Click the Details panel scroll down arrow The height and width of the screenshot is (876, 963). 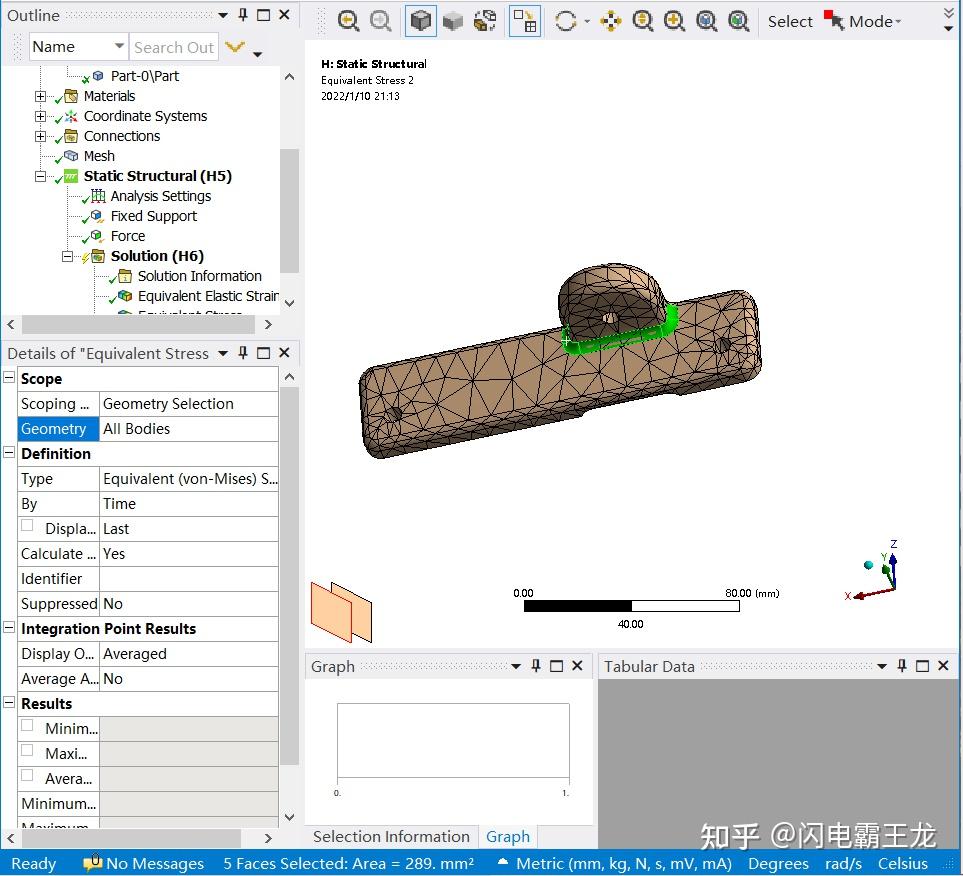point(289,818)
